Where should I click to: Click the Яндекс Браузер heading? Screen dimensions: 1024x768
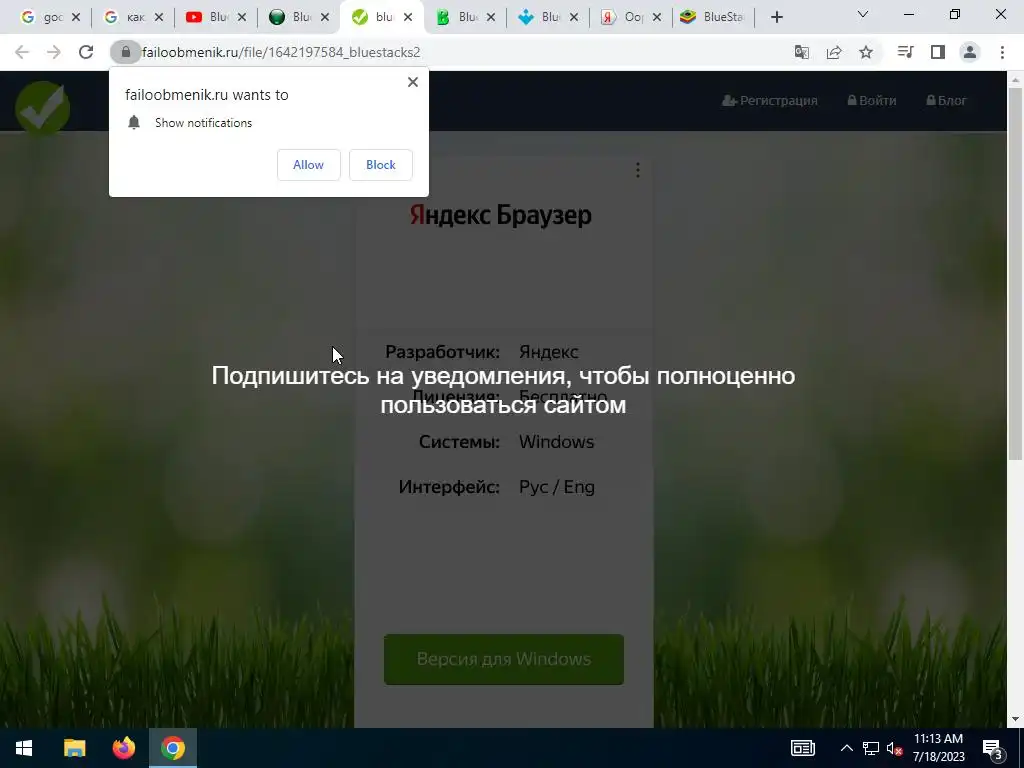point(500,215)
